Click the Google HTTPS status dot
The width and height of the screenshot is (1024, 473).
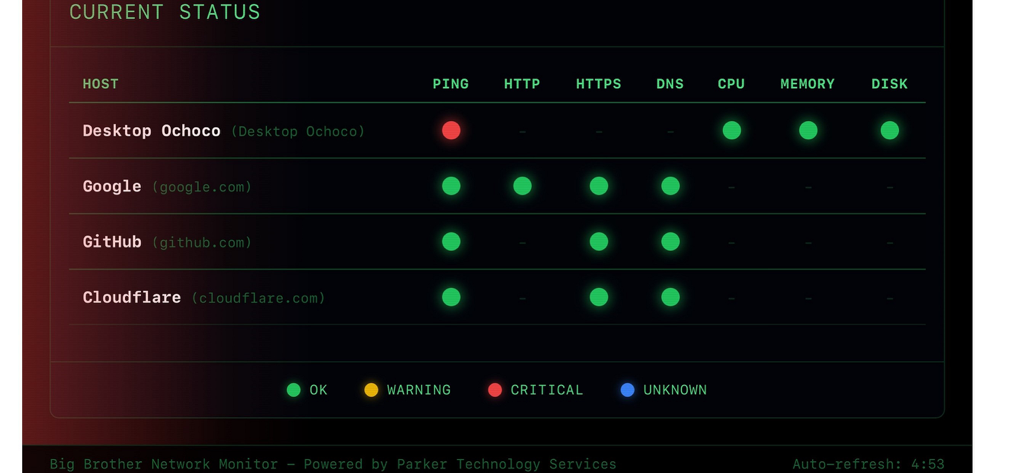click(x=599, y=186)
